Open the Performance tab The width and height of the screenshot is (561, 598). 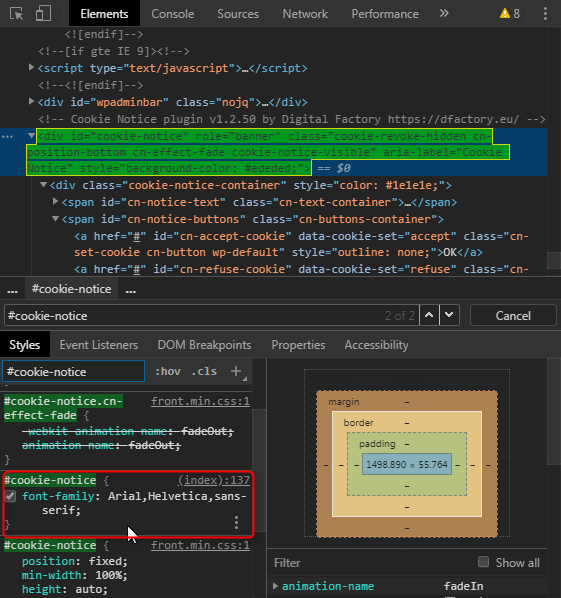pyautogui.click(x=385, y=14)
